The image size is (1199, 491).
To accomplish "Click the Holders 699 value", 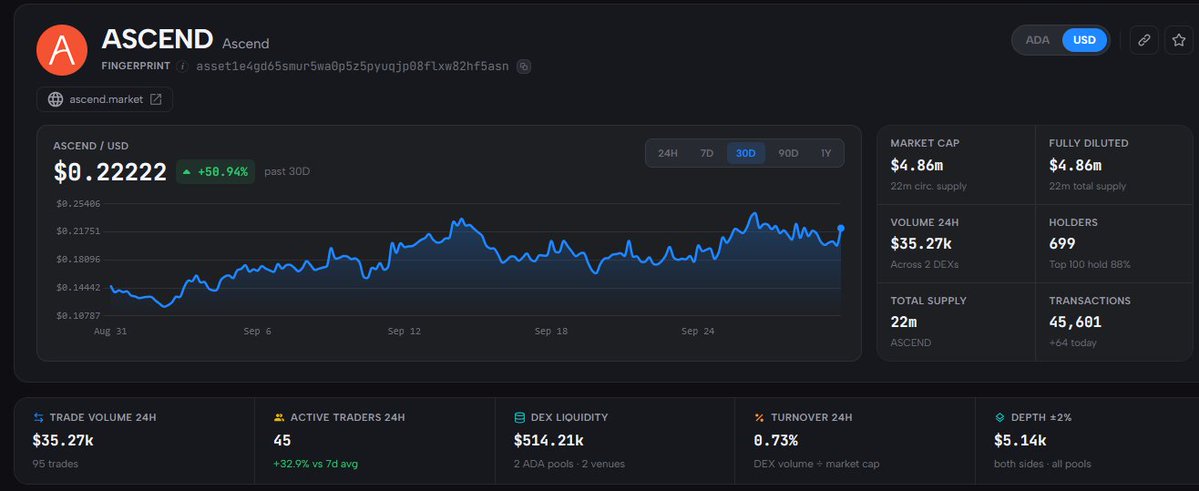I will pyautogui.click(x=1062, y=244).
